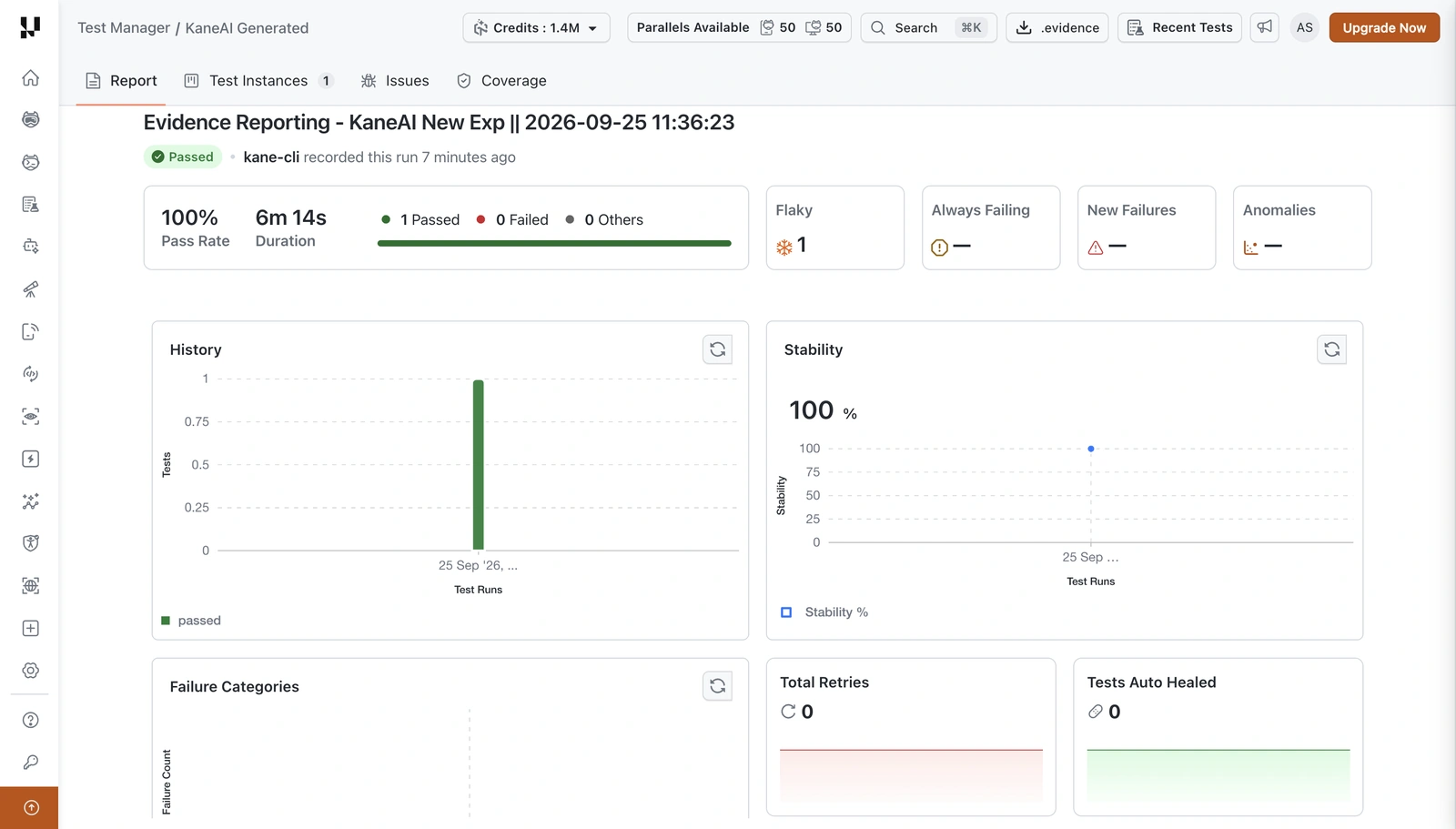Click the Total Retries card
The height and width of the screenshot is (829, 1456).
[x=911, y=737]
